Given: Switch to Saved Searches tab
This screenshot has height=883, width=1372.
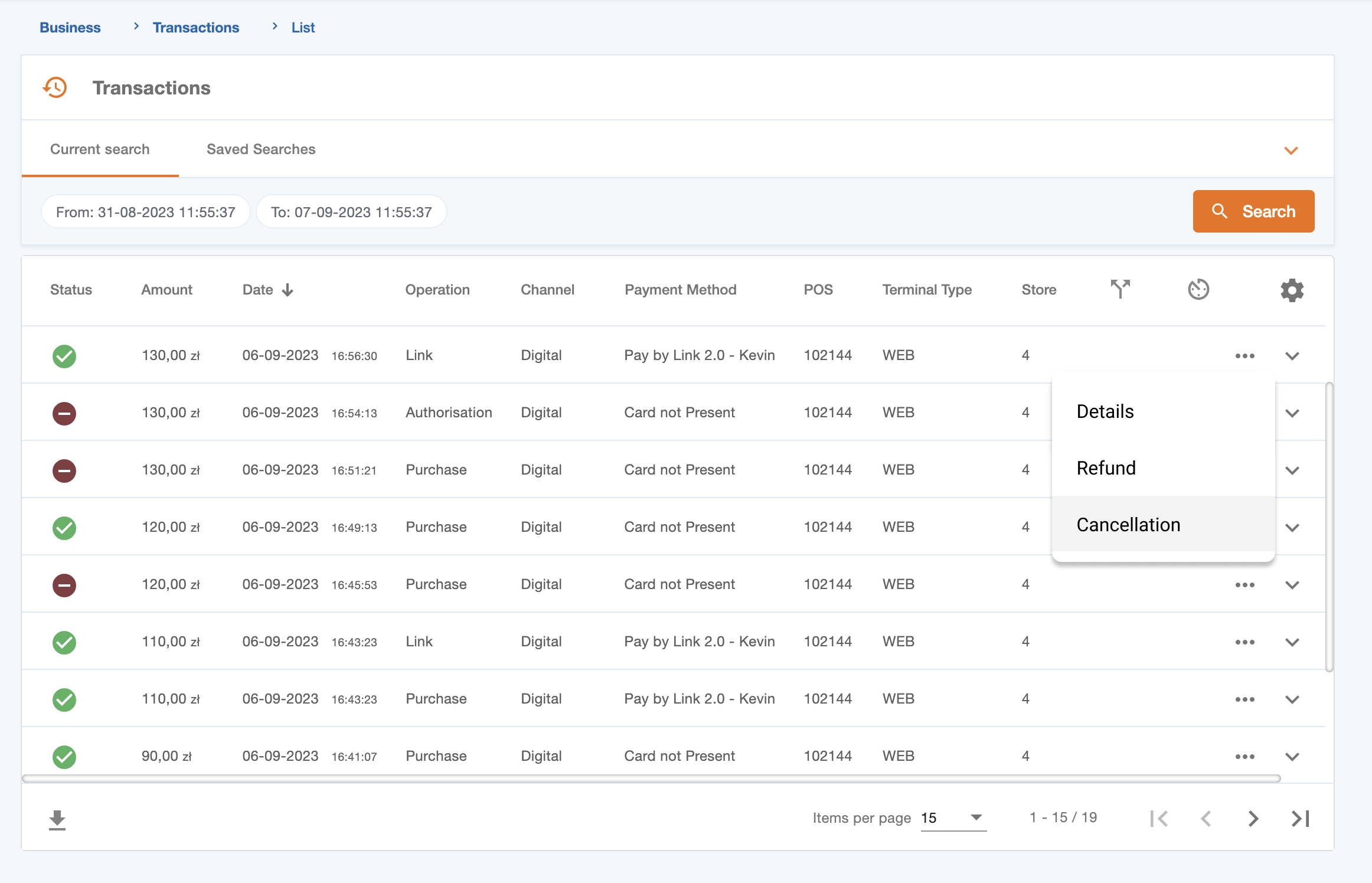Looking at the screenshot, I should pyautogui.click(x=261, y=149).
